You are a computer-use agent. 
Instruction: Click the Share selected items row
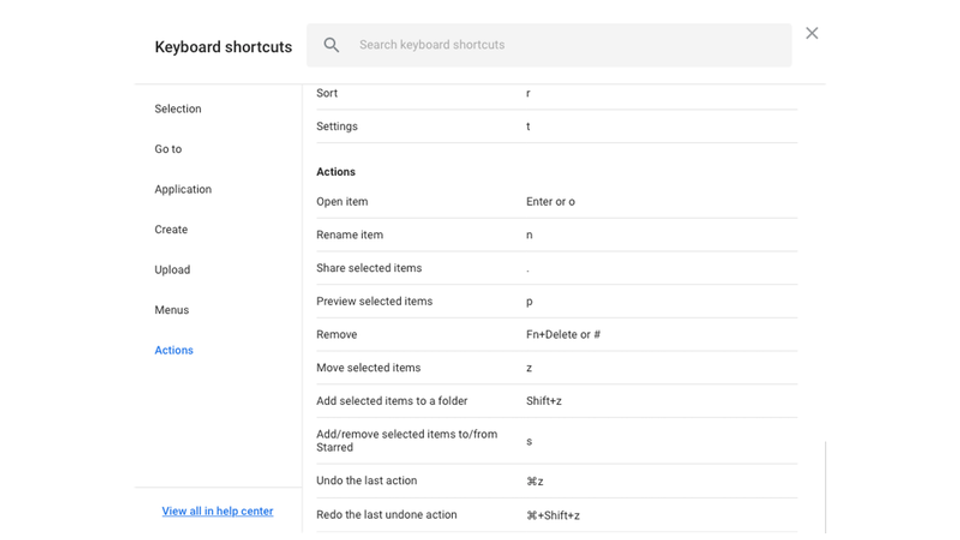(x=557, y=268)
